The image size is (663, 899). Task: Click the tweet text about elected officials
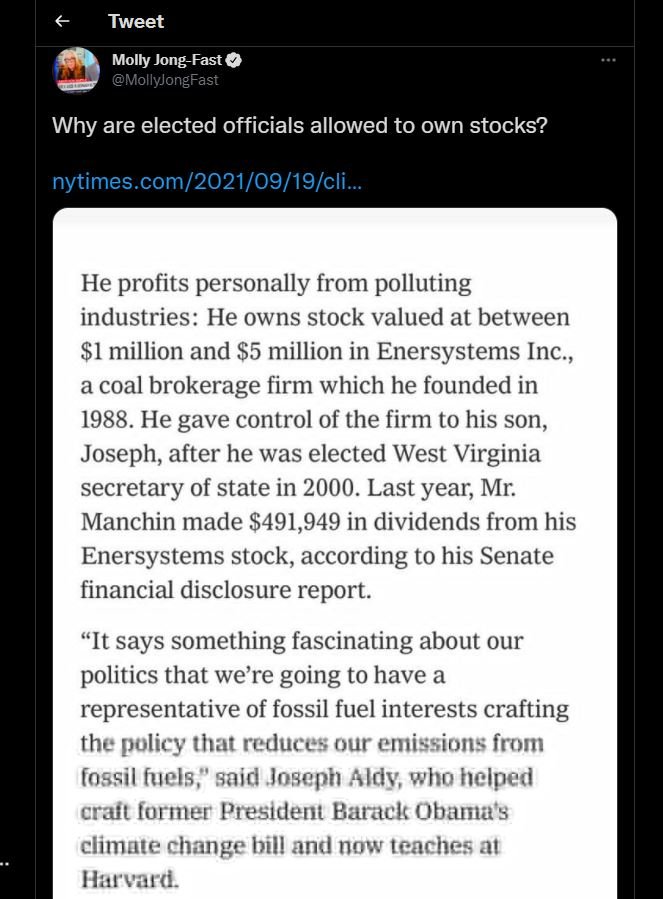299,128
